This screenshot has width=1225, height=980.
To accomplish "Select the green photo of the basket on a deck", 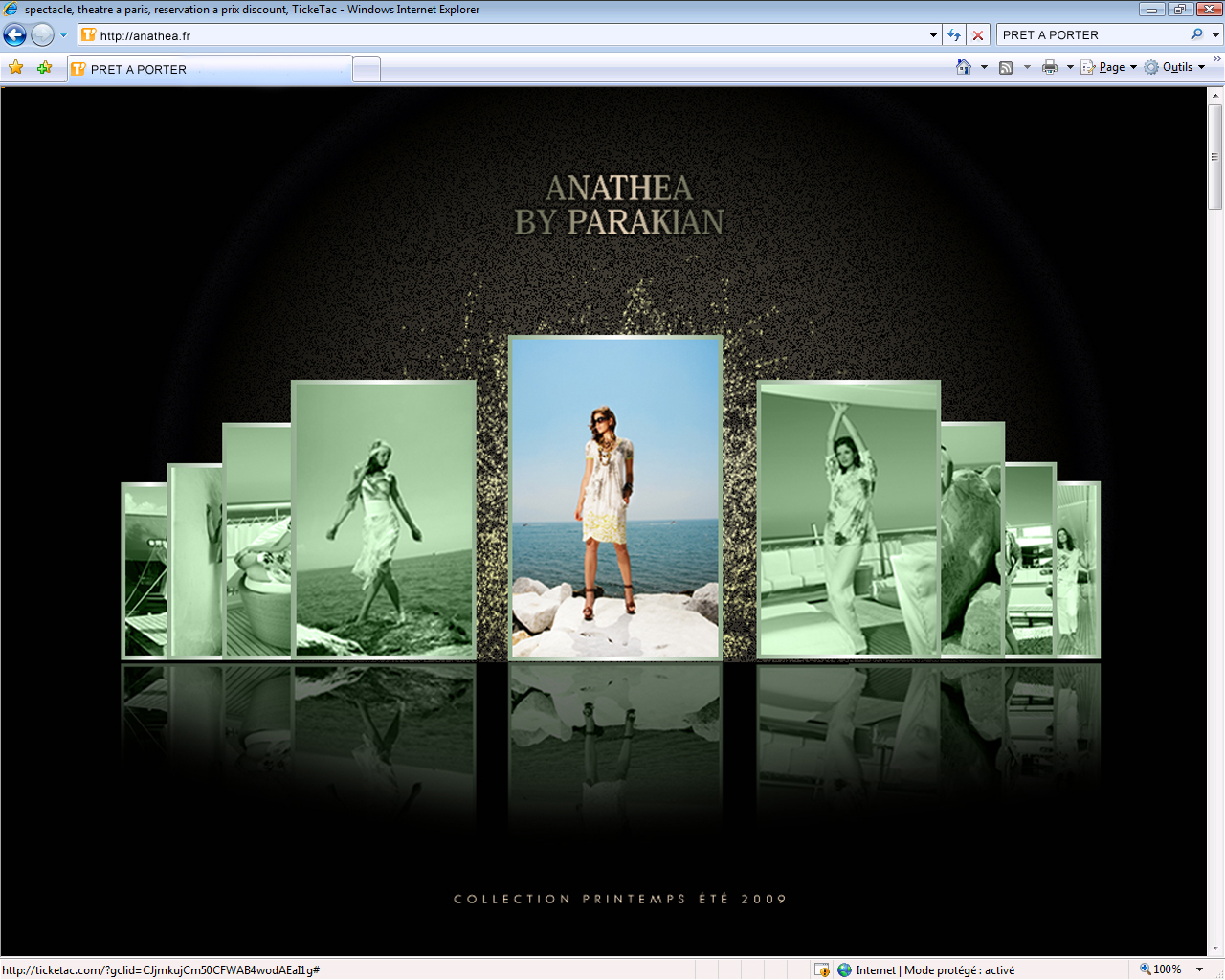I will point(256,541).
